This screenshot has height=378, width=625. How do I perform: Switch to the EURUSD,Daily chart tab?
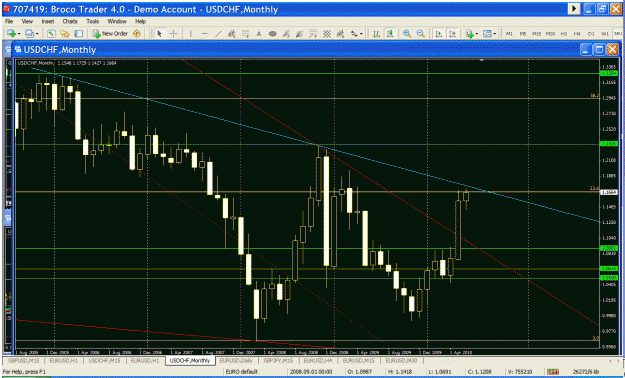pos(236,360)
